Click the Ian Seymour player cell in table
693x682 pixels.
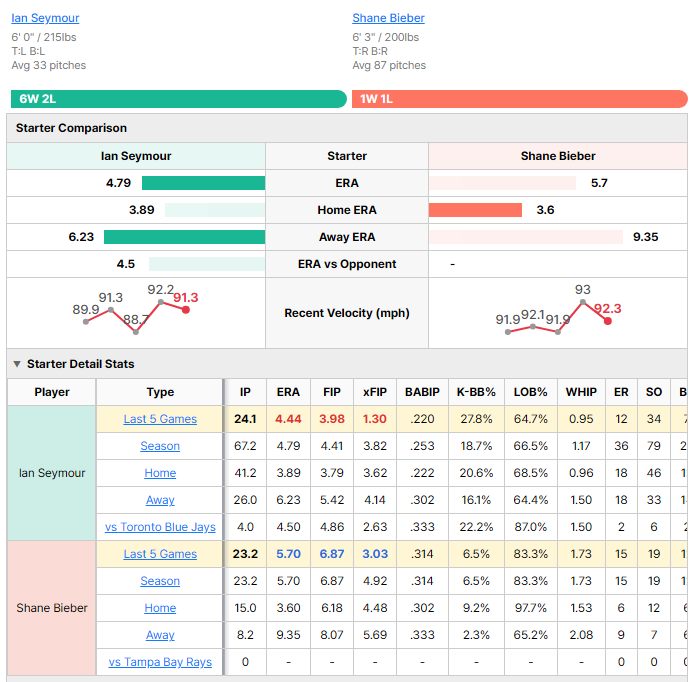tap(52, 473)
